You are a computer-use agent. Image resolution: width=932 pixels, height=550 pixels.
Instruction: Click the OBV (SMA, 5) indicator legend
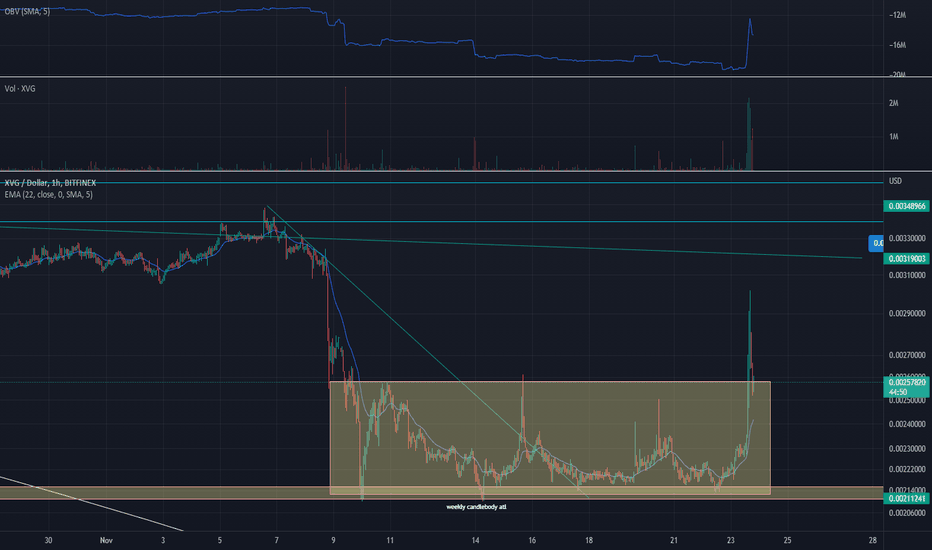27,11
